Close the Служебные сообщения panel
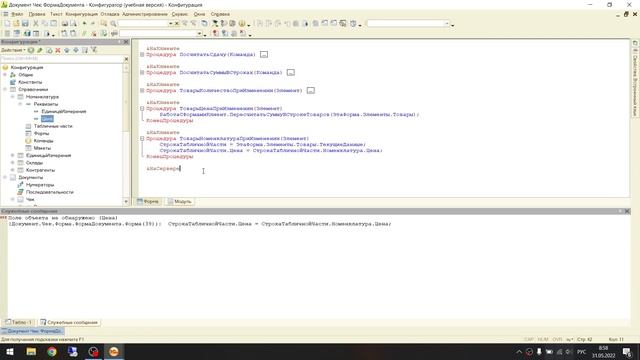 pyautogui.click(x=627, y=211)
